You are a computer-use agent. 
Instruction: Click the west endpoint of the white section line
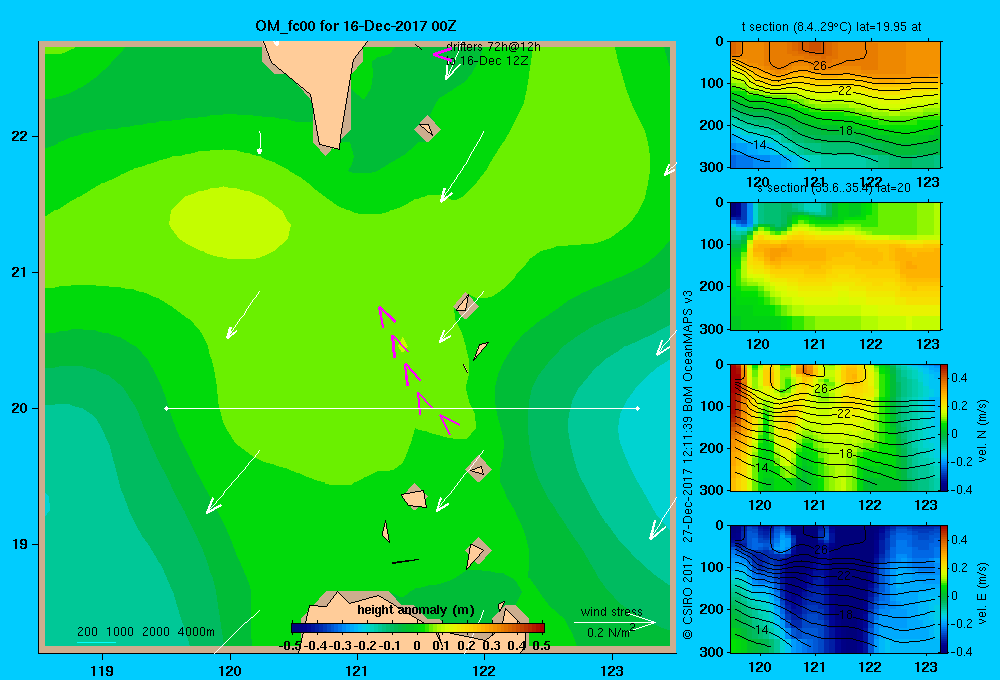pos(166,408)
